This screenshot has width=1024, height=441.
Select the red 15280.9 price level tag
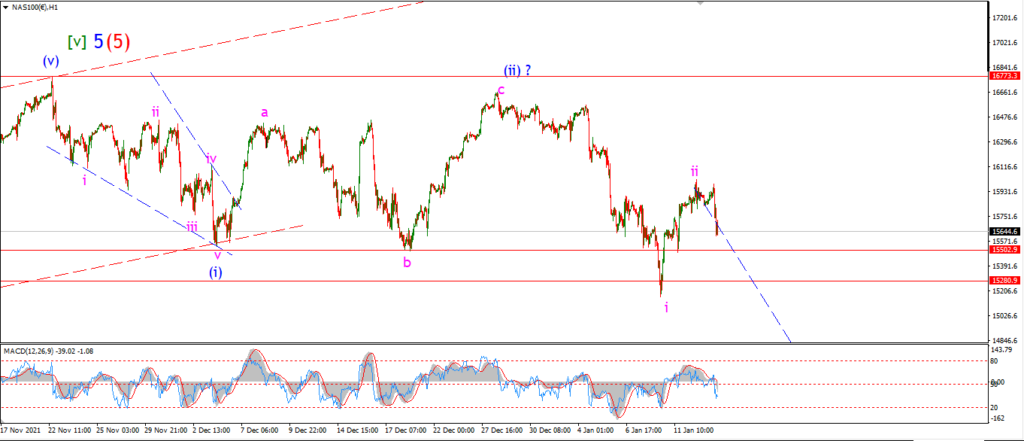[x=1005, y=280]
